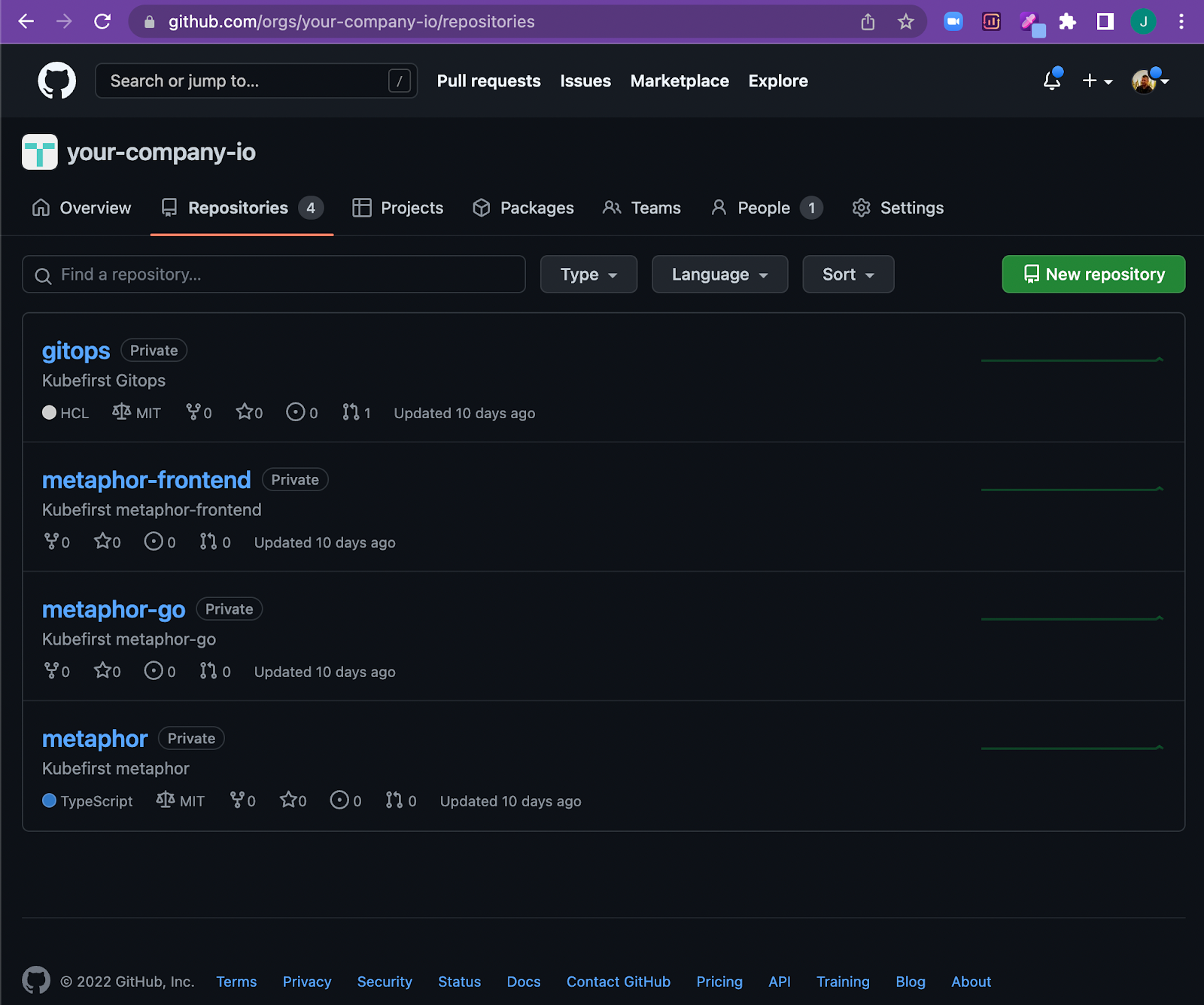Screen dimensions: 1204x1005
Task: Click the browser reload icon
Action: click(102, 22)
